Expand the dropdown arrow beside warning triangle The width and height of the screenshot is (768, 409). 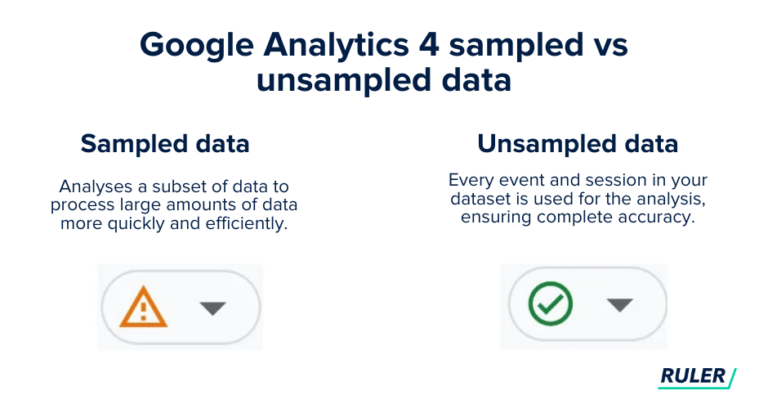point(213,309)
